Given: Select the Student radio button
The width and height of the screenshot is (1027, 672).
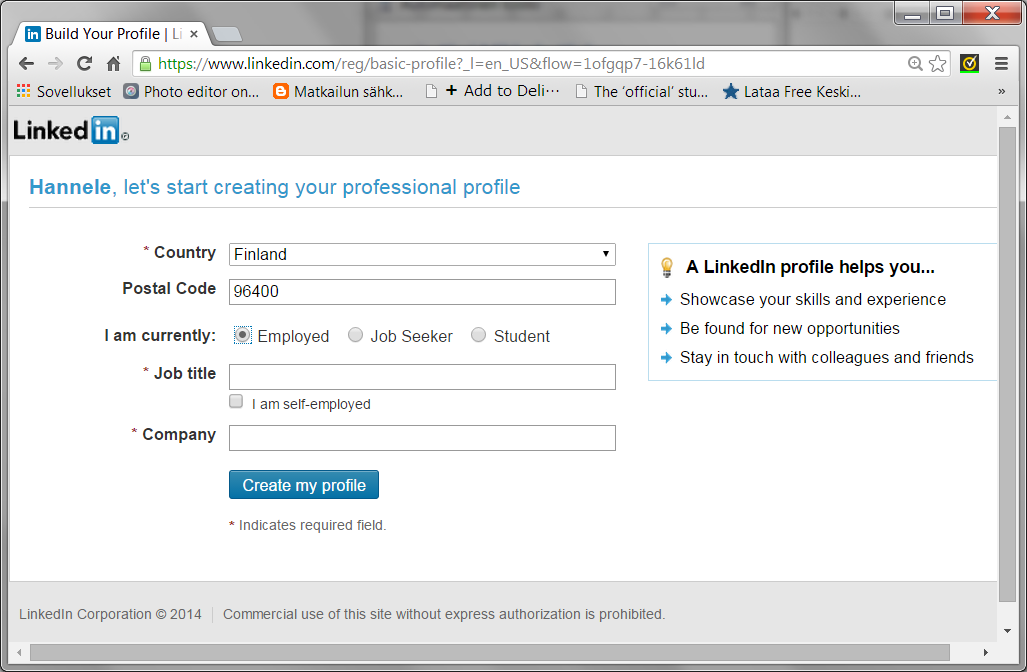Looking at the screenshot, I should point(478,335).
